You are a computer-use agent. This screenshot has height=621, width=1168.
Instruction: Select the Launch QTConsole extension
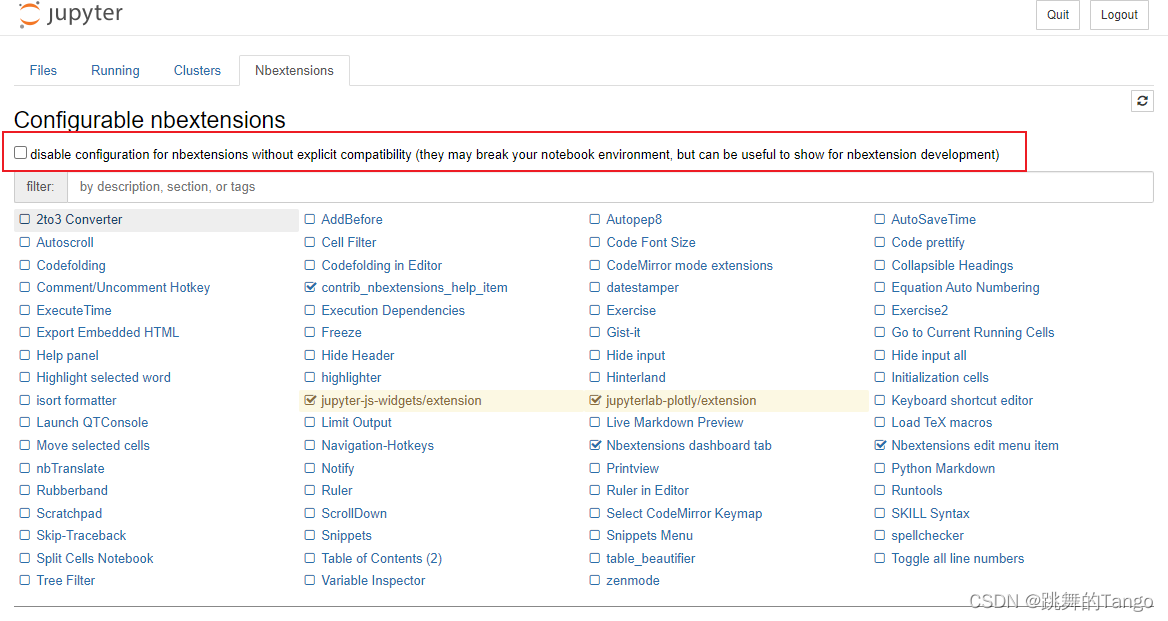coord(92,422)
